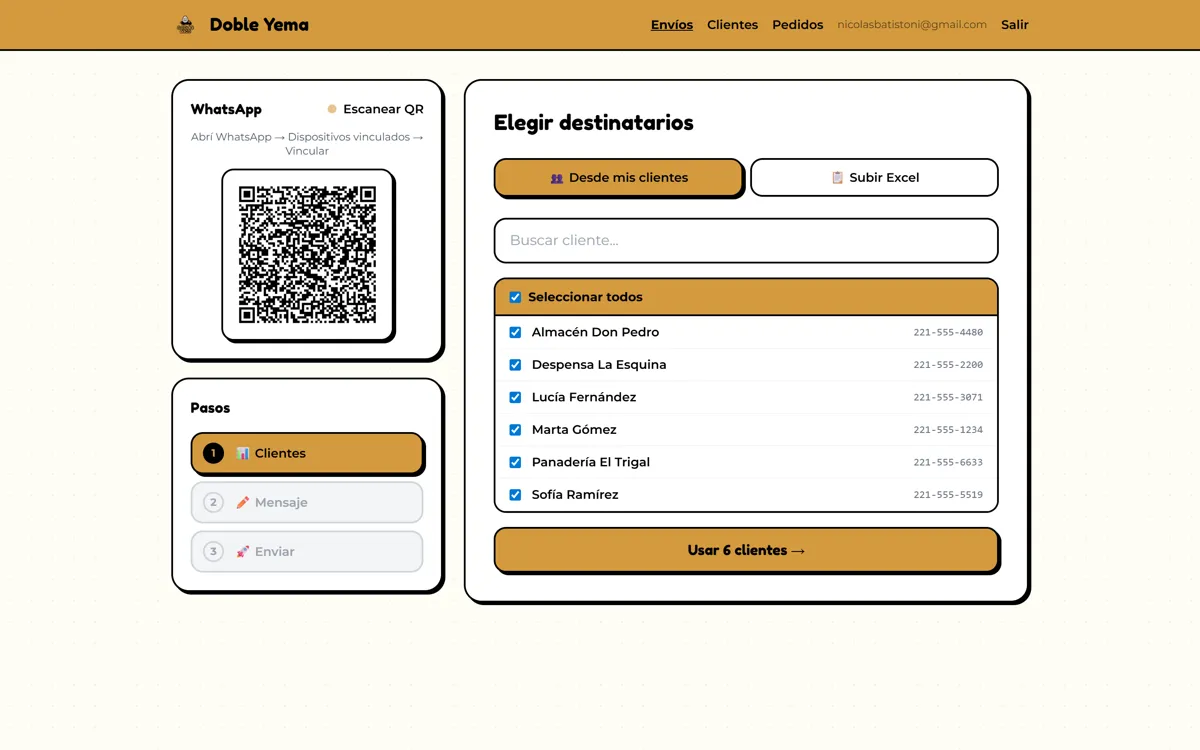Click phone number 221-555-5519
This screenshot has width=1200, height=750.
click(948, 495)
